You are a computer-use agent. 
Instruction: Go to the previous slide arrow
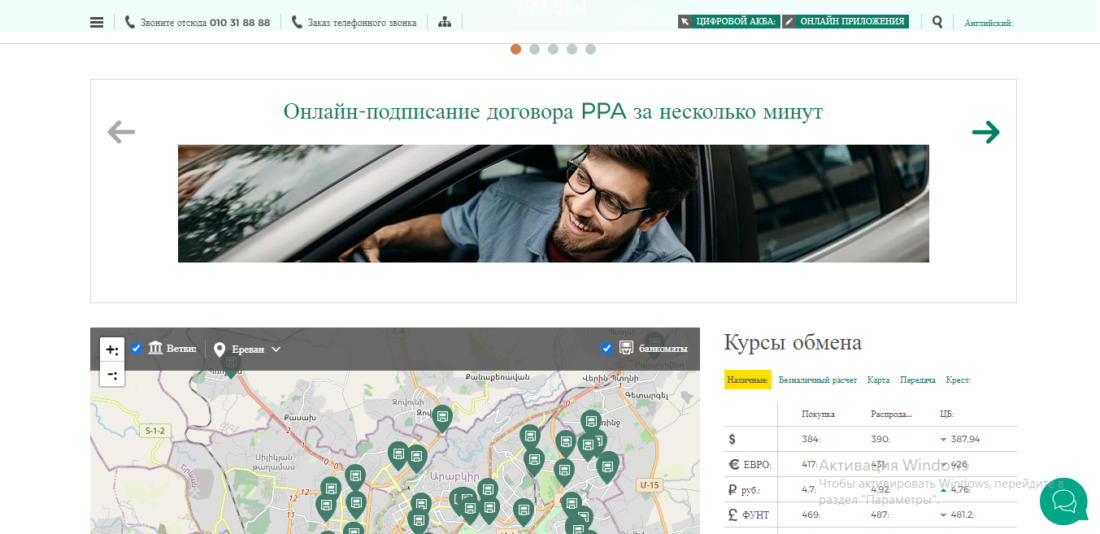pos(121,131)
